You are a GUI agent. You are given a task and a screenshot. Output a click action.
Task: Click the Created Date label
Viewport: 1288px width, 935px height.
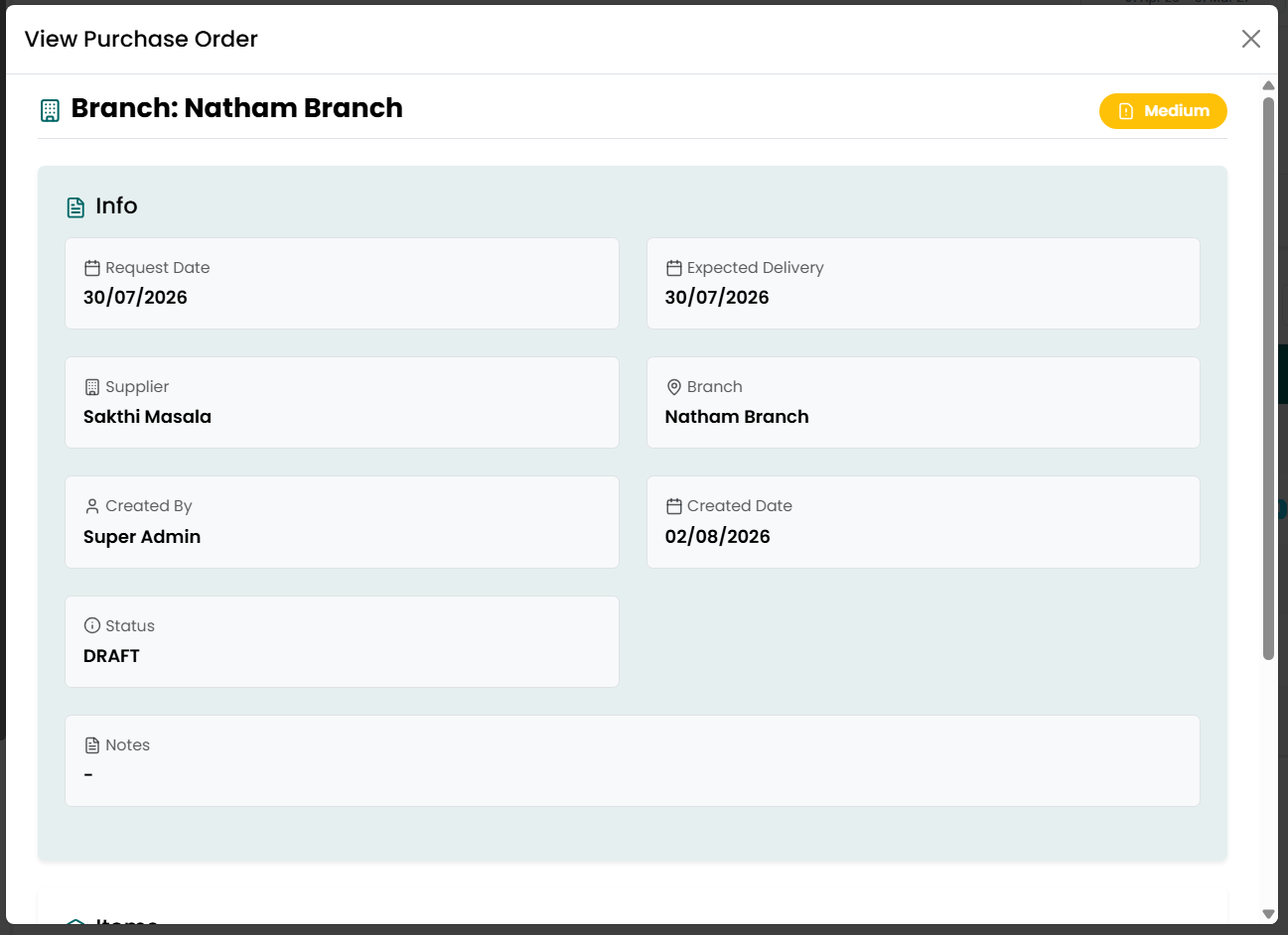click(x=740, y=506)
